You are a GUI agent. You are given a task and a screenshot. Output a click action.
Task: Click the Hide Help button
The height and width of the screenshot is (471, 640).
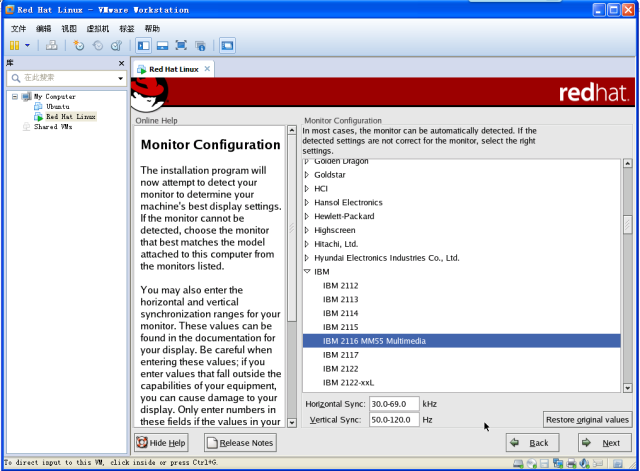pos(161,443)
